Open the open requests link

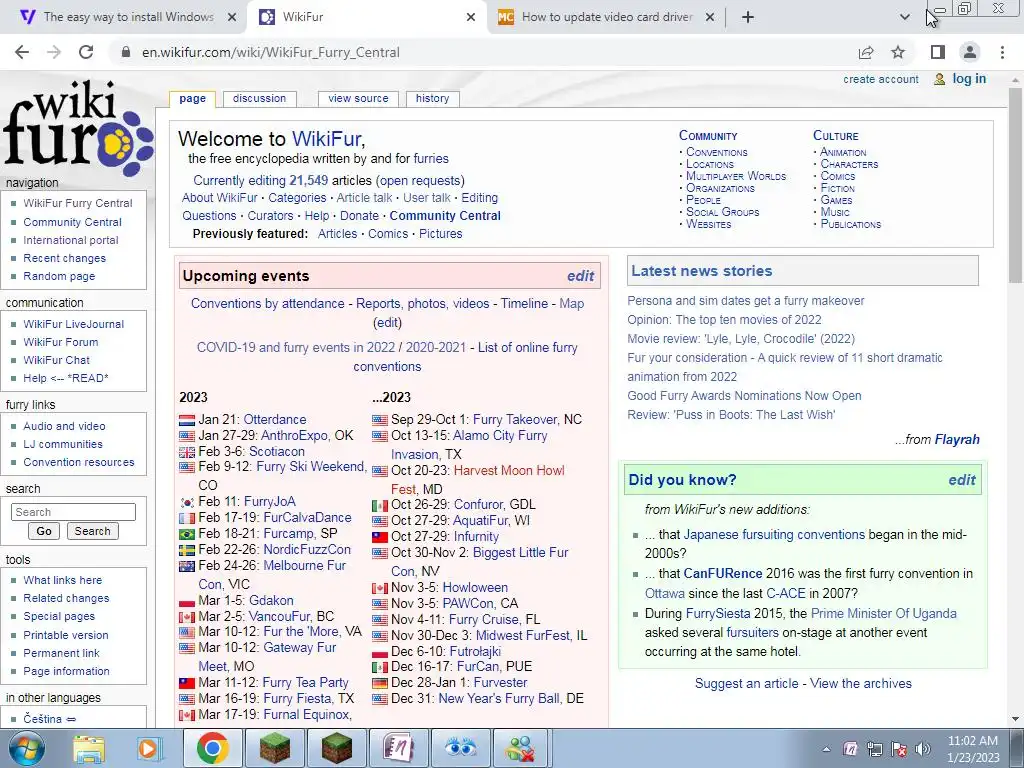coord(421,181)
